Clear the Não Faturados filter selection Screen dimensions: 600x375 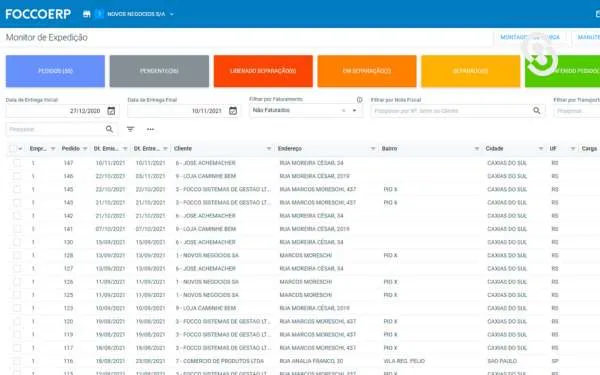(344, 110)
